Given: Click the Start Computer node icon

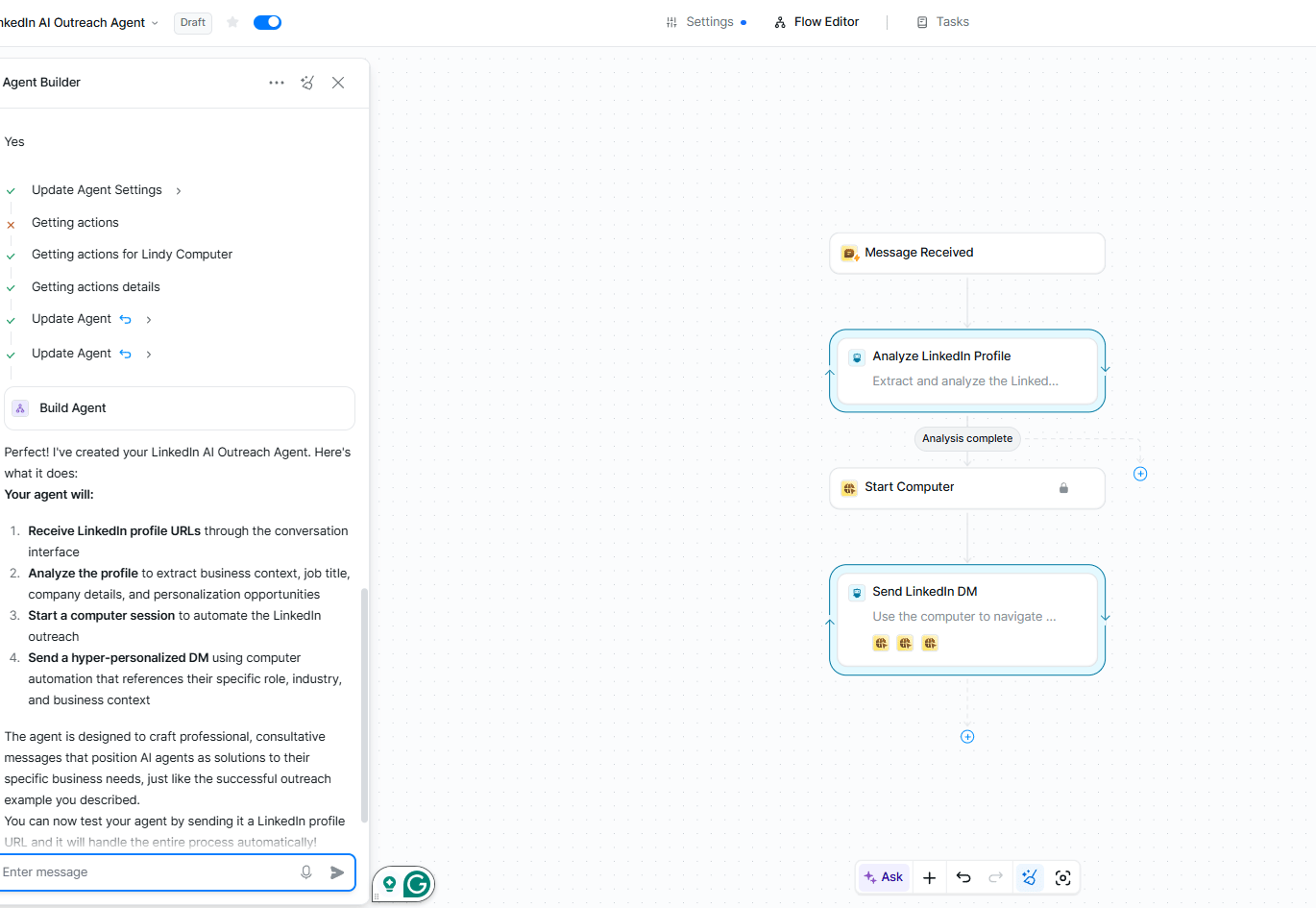Looking at the screenshot, I should pyautogui.click(x=849, y=488).
